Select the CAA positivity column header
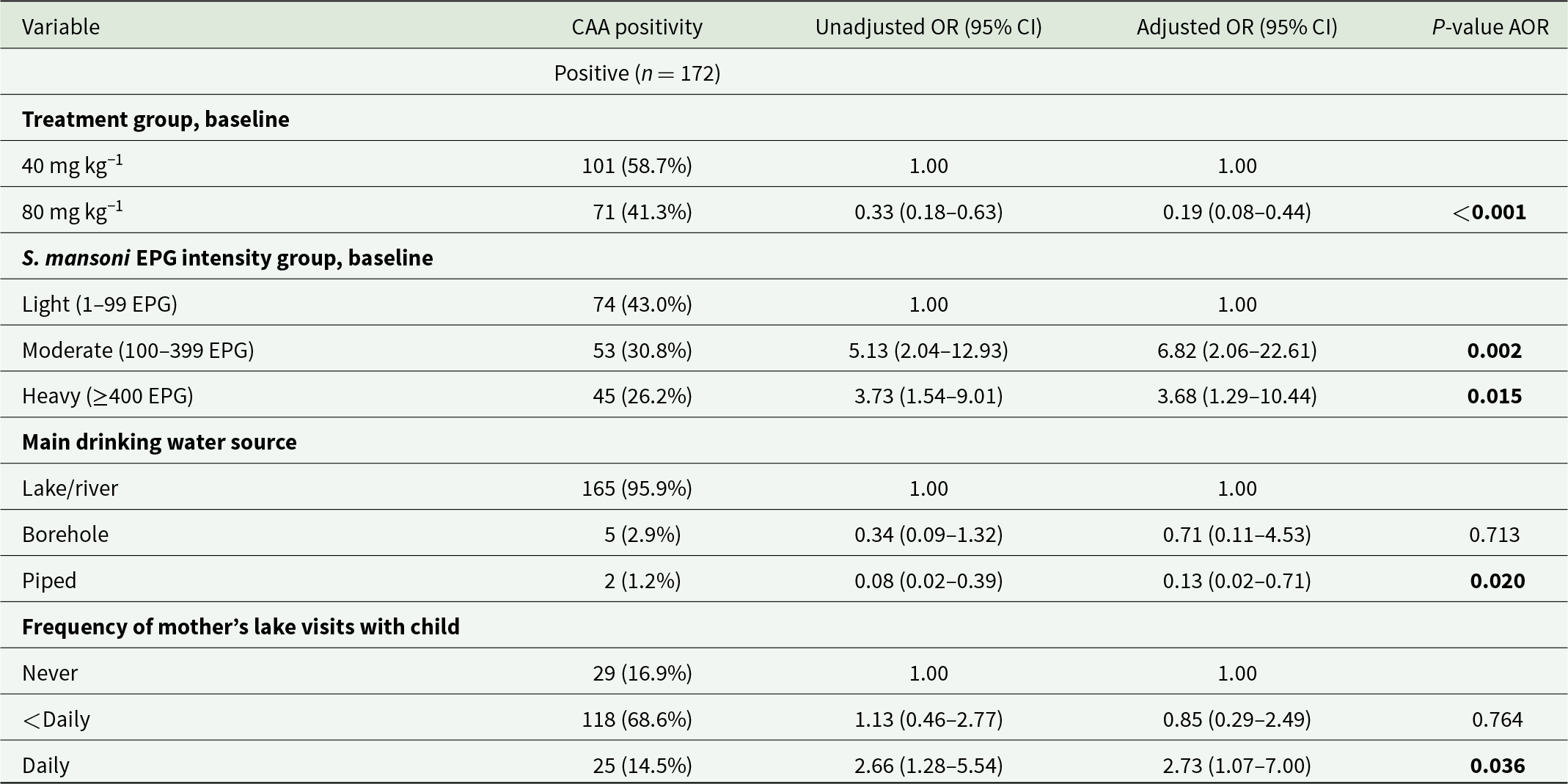1568x784 pixels. (637, 27)
